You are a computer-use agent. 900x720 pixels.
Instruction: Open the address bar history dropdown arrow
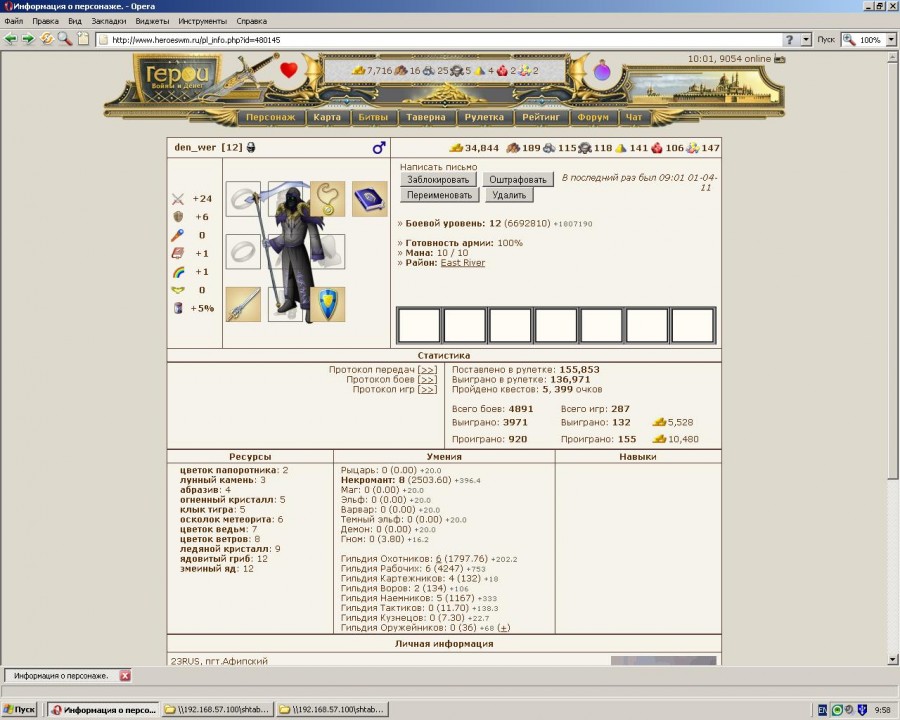click(x=806, y=40)
